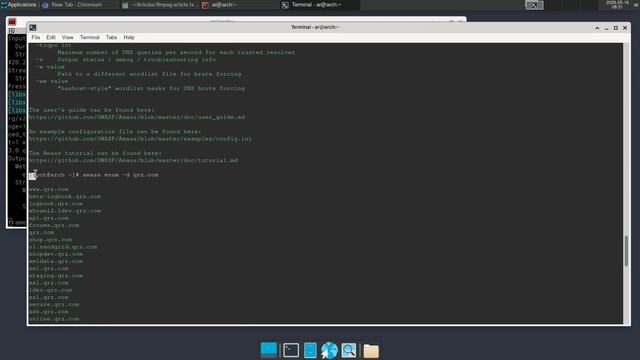Viewport: 640px width, 360px height.
Task: Click the 'forums.qrz.com' output line
Action: tap(54, 225)
